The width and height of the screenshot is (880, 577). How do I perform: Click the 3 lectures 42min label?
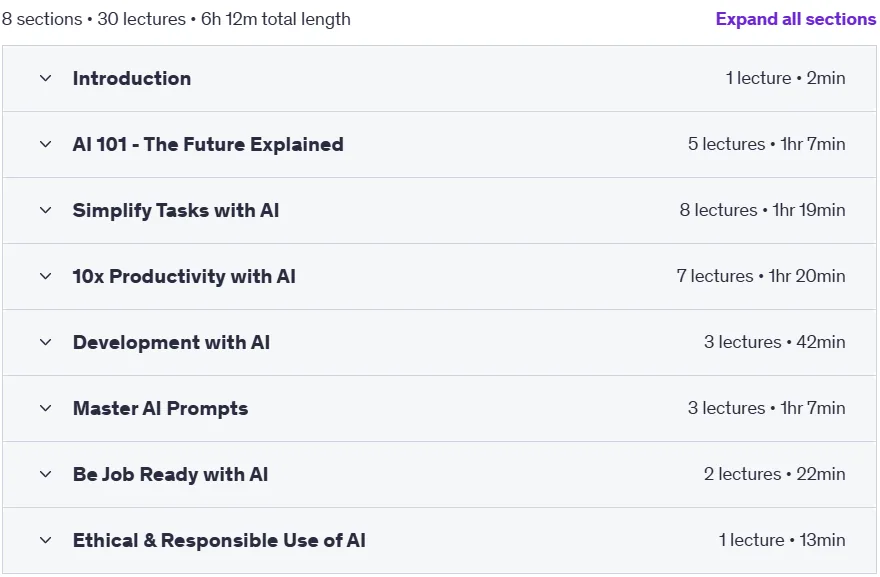(774, 342)
